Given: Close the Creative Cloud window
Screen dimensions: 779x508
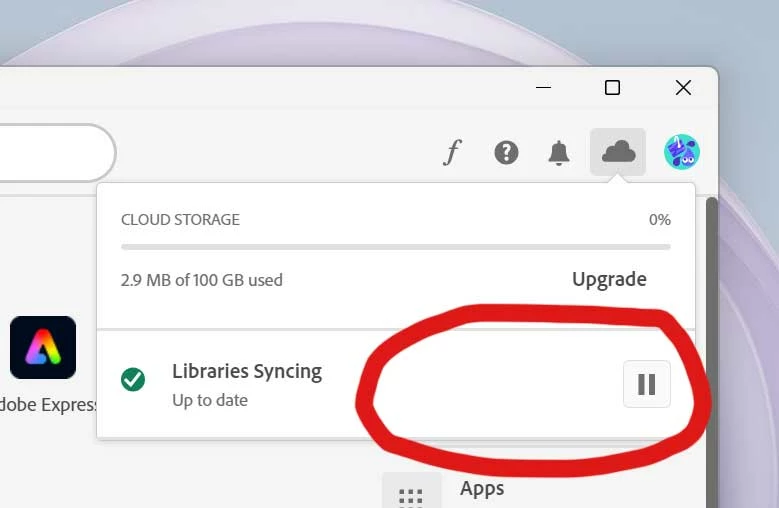Looking at the screenshot, I should click(684, 88).
